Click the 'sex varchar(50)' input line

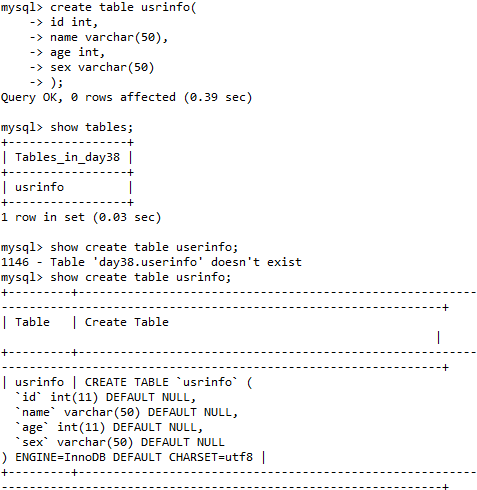pyautogui.click(x=102, y=67)
